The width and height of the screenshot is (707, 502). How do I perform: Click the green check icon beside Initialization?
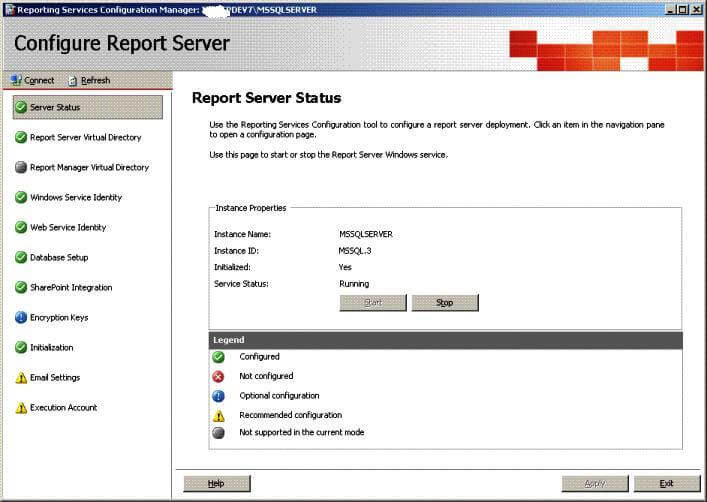21,347
